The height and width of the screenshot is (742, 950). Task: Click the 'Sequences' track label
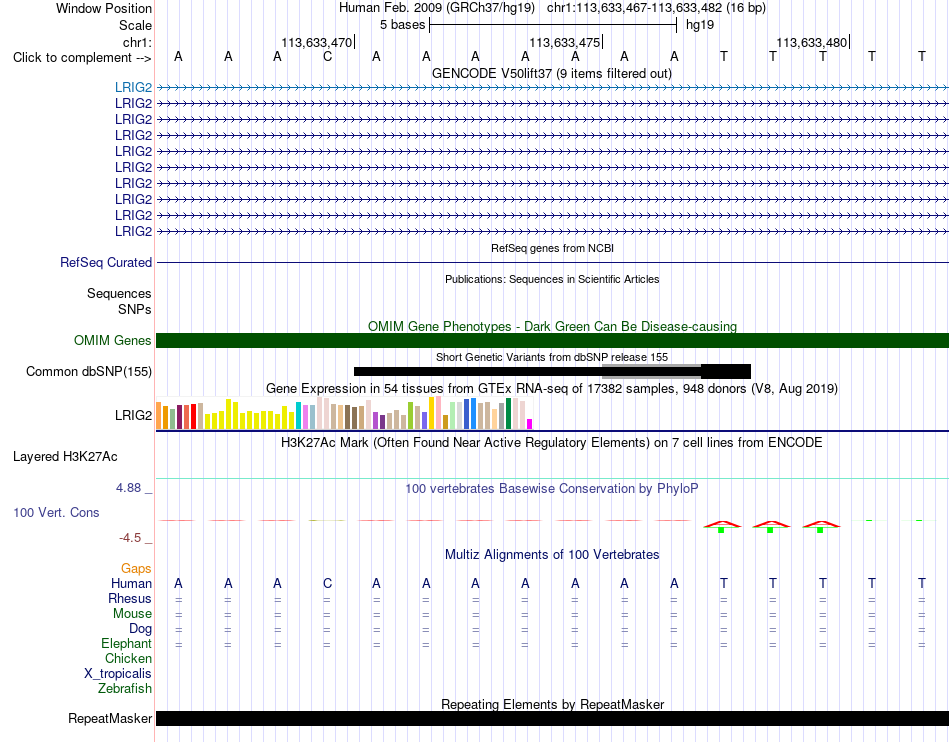click(x=119, y=294)
